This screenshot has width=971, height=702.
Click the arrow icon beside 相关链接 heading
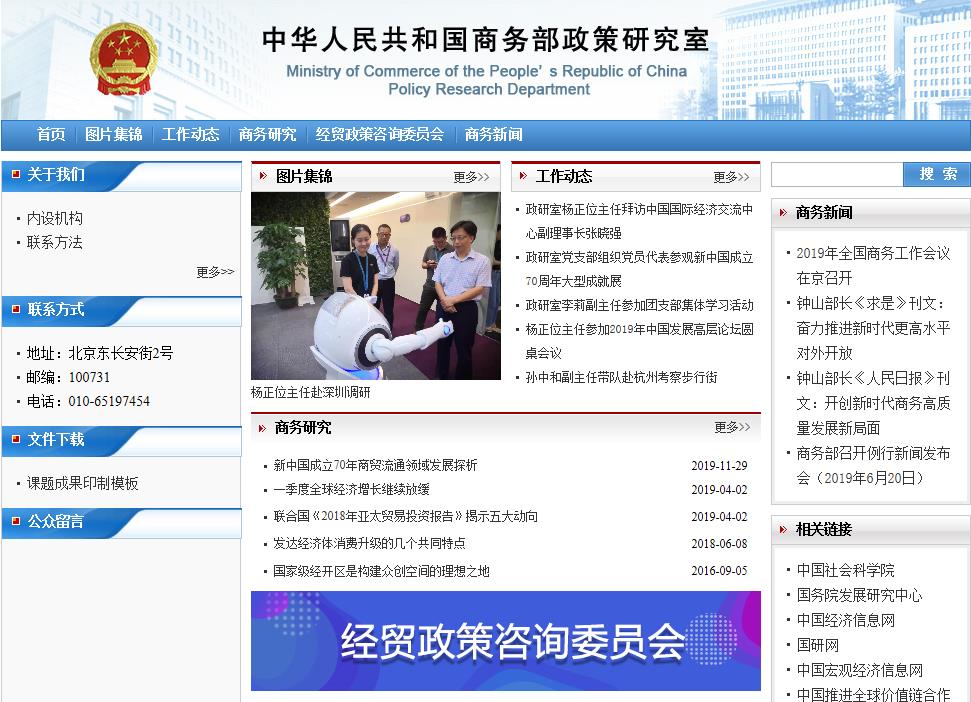(783, 530)
